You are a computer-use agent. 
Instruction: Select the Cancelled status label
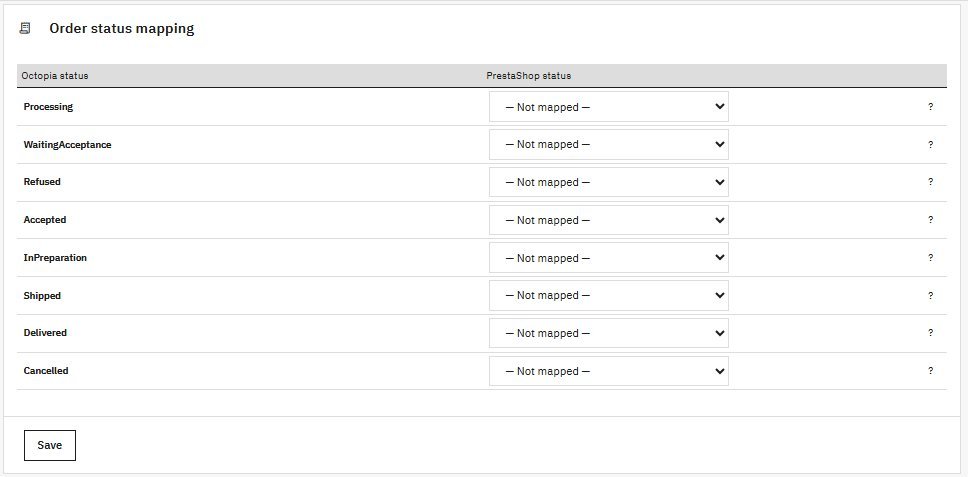tap(46, 371)
